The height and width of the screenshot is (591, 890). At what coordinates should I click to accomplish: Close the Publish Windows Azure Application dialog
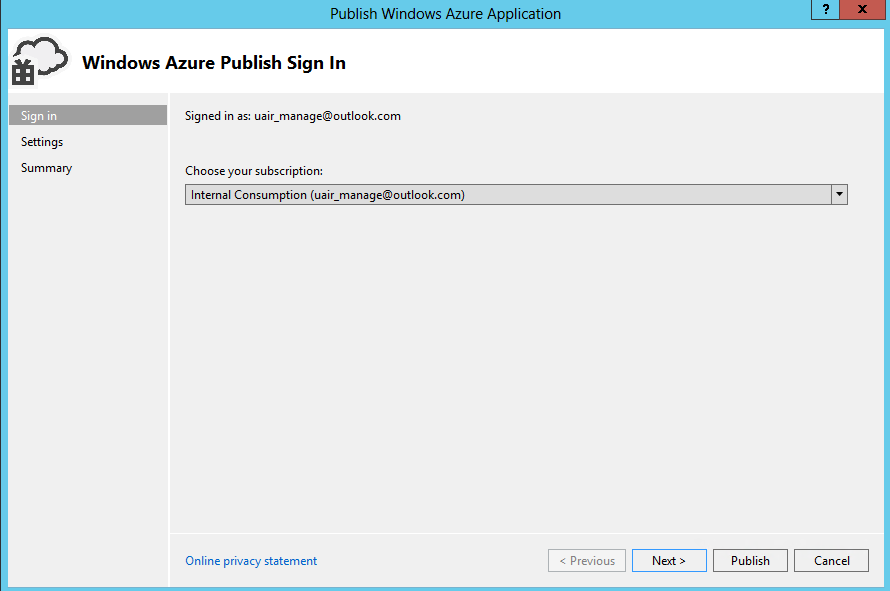(860, 9)
